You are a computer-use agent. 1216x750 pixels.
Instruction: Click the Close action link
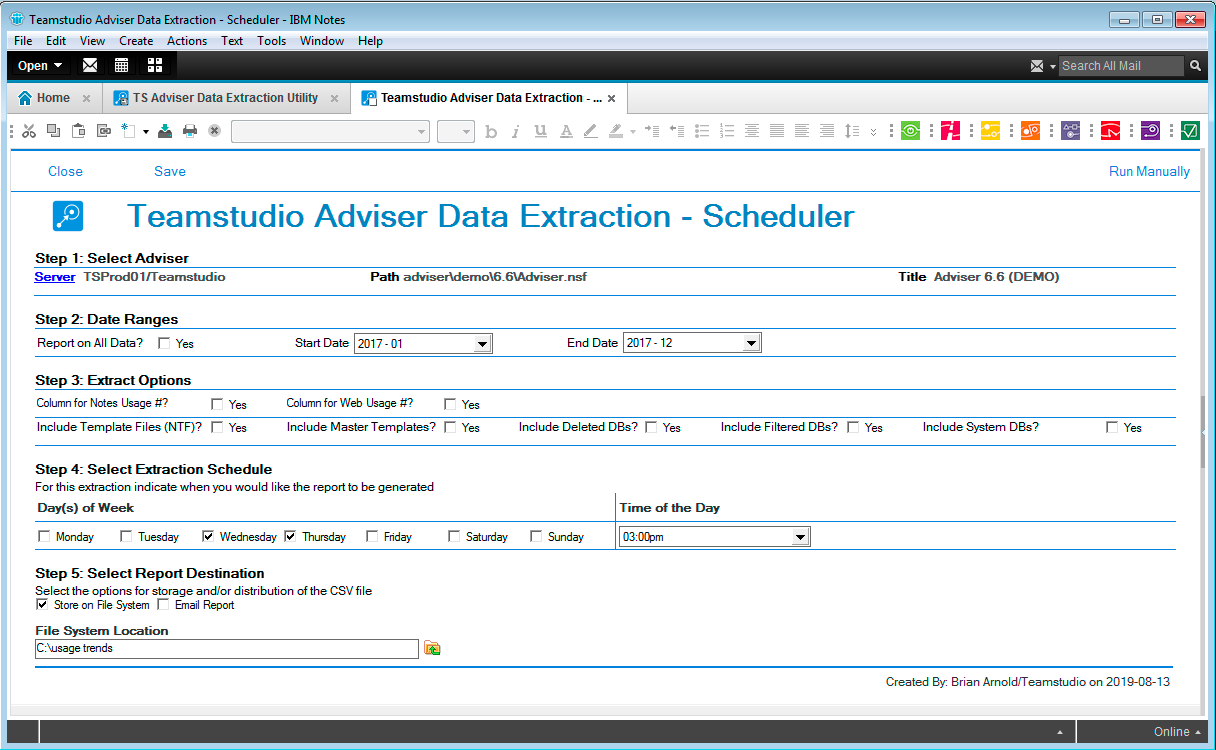65,171
